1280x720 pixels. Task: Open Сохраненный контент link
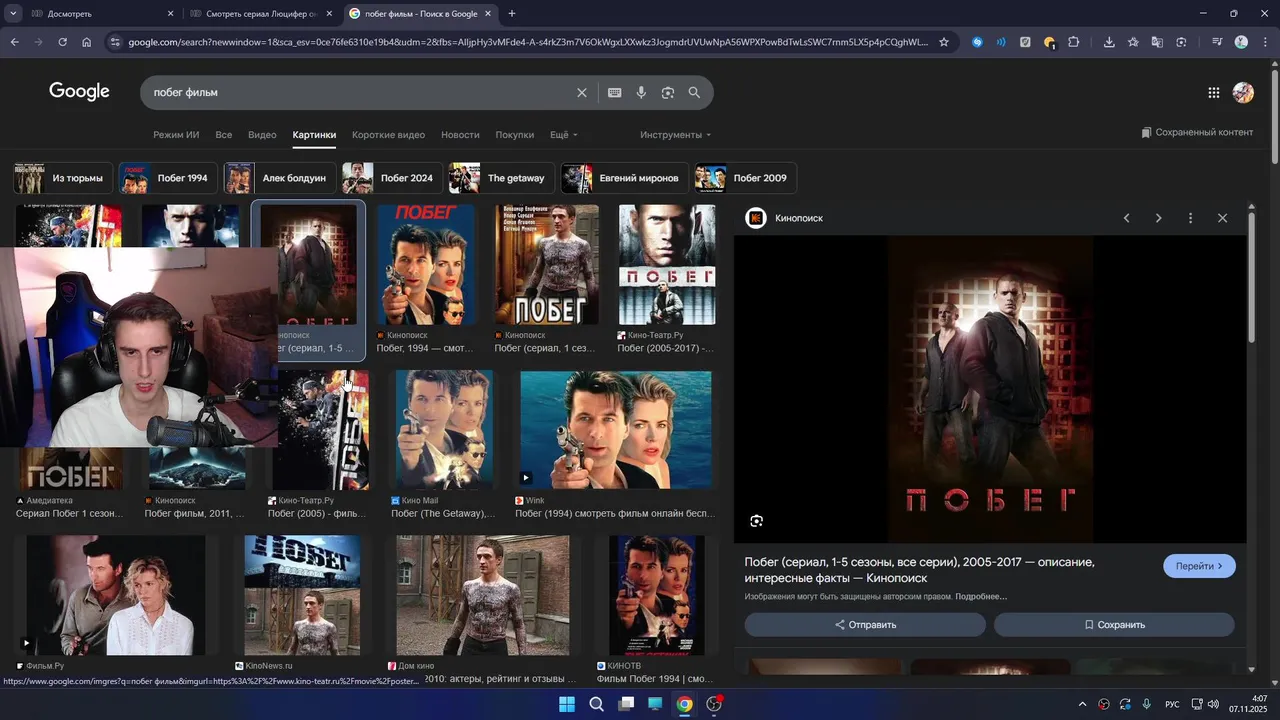click(x=1197, y=133)
